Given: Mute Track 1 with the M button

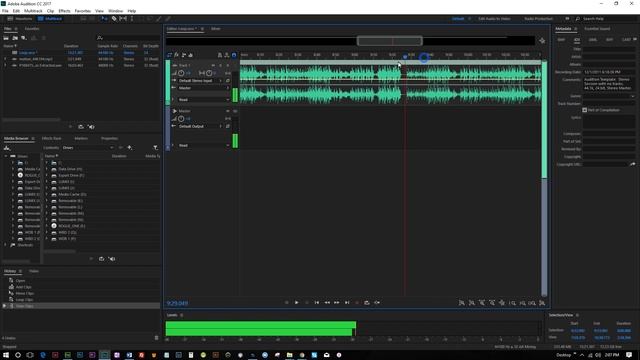Looking at the screenshot, I should tap(213, 65).
